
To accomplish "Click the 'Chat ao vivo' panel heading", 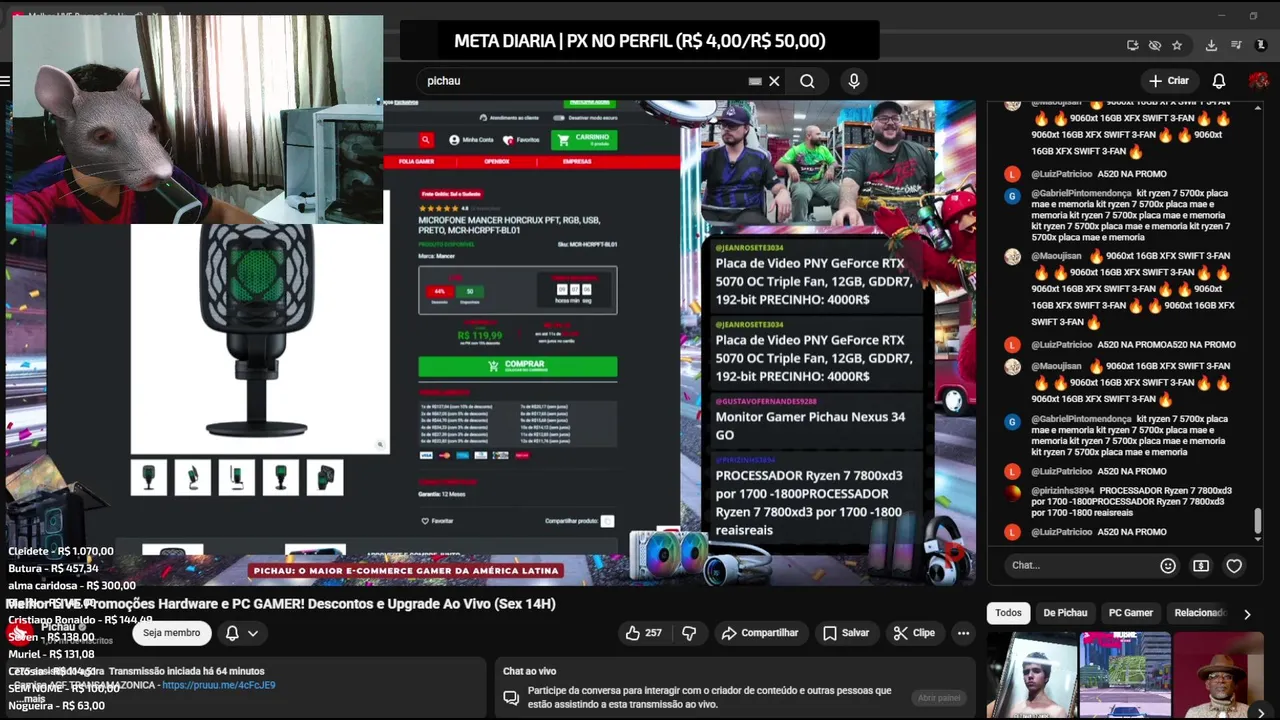I will pyautogui.click(x=529, y=672).
